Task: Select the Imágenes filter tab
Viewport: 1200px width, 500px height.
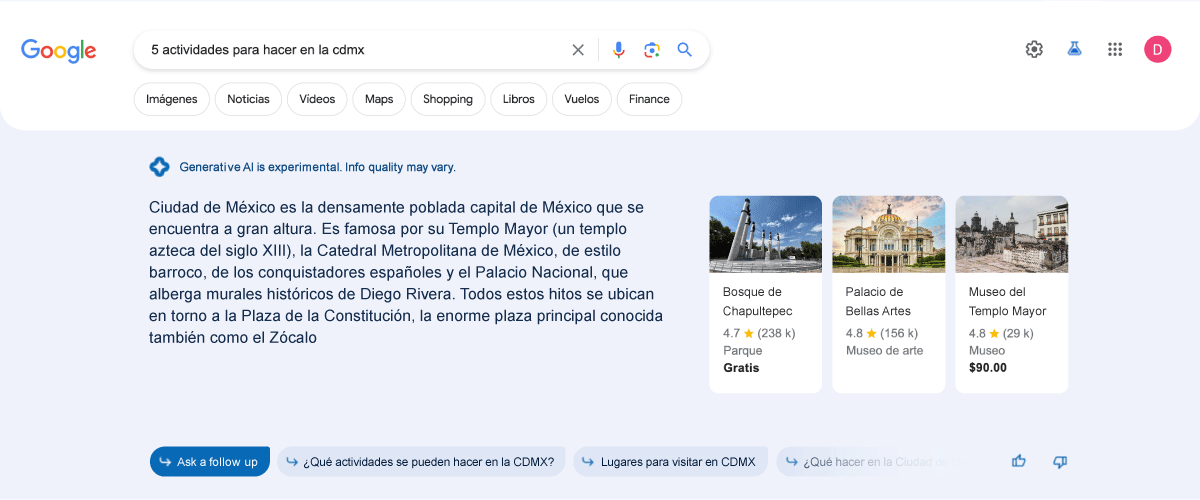Action: [172, 99]
